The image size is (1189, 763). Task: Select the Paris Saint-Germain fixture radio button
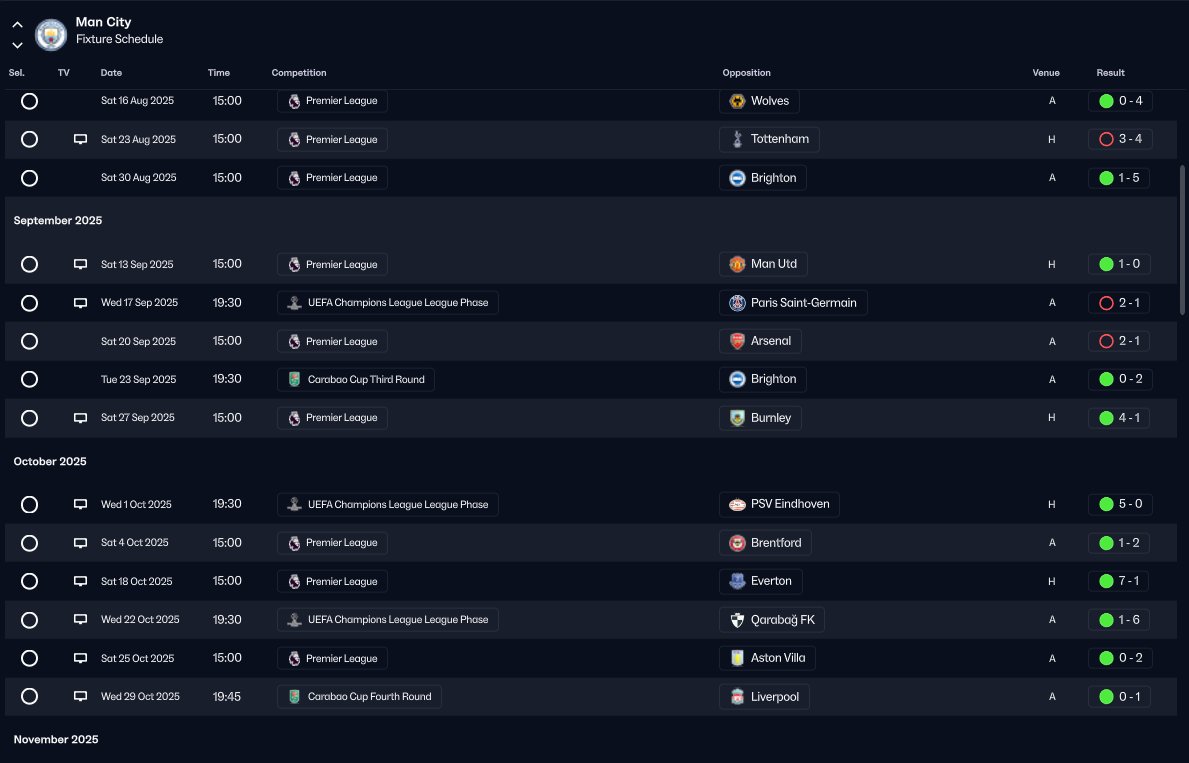[30, 303]
